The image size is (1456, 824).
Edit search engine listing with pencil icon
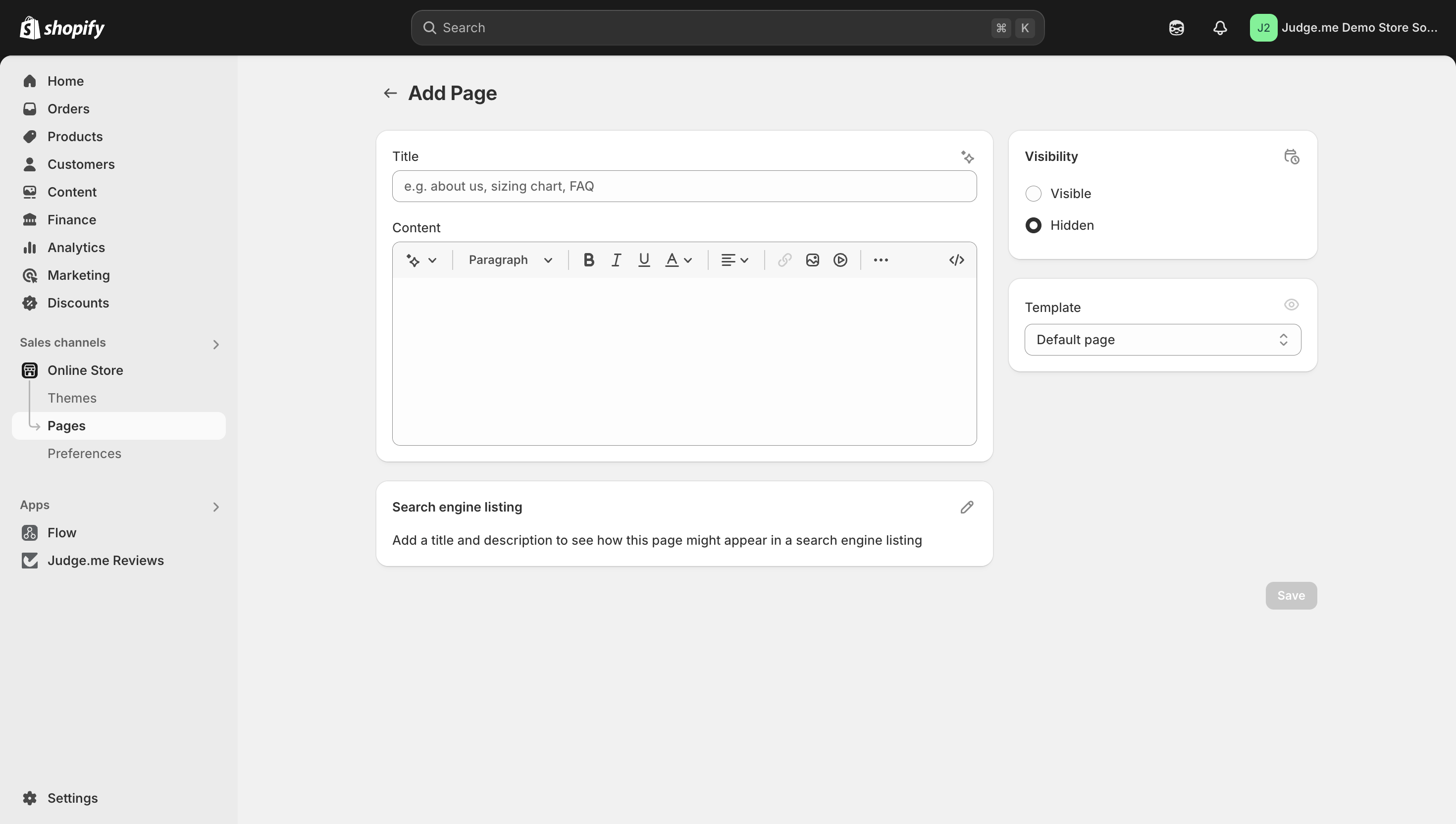(967, 507)
